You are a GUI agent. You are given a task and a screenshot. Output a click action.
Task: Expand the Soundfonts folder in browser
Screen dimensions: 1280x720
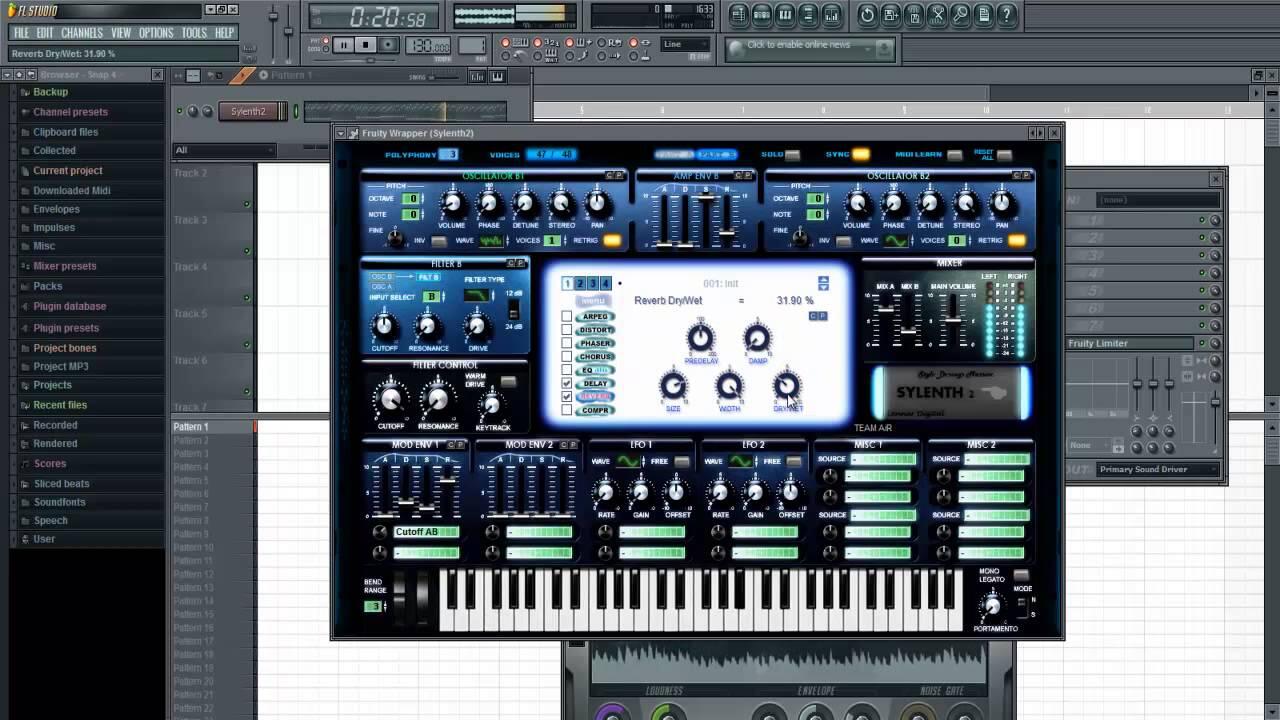(59, 502)
